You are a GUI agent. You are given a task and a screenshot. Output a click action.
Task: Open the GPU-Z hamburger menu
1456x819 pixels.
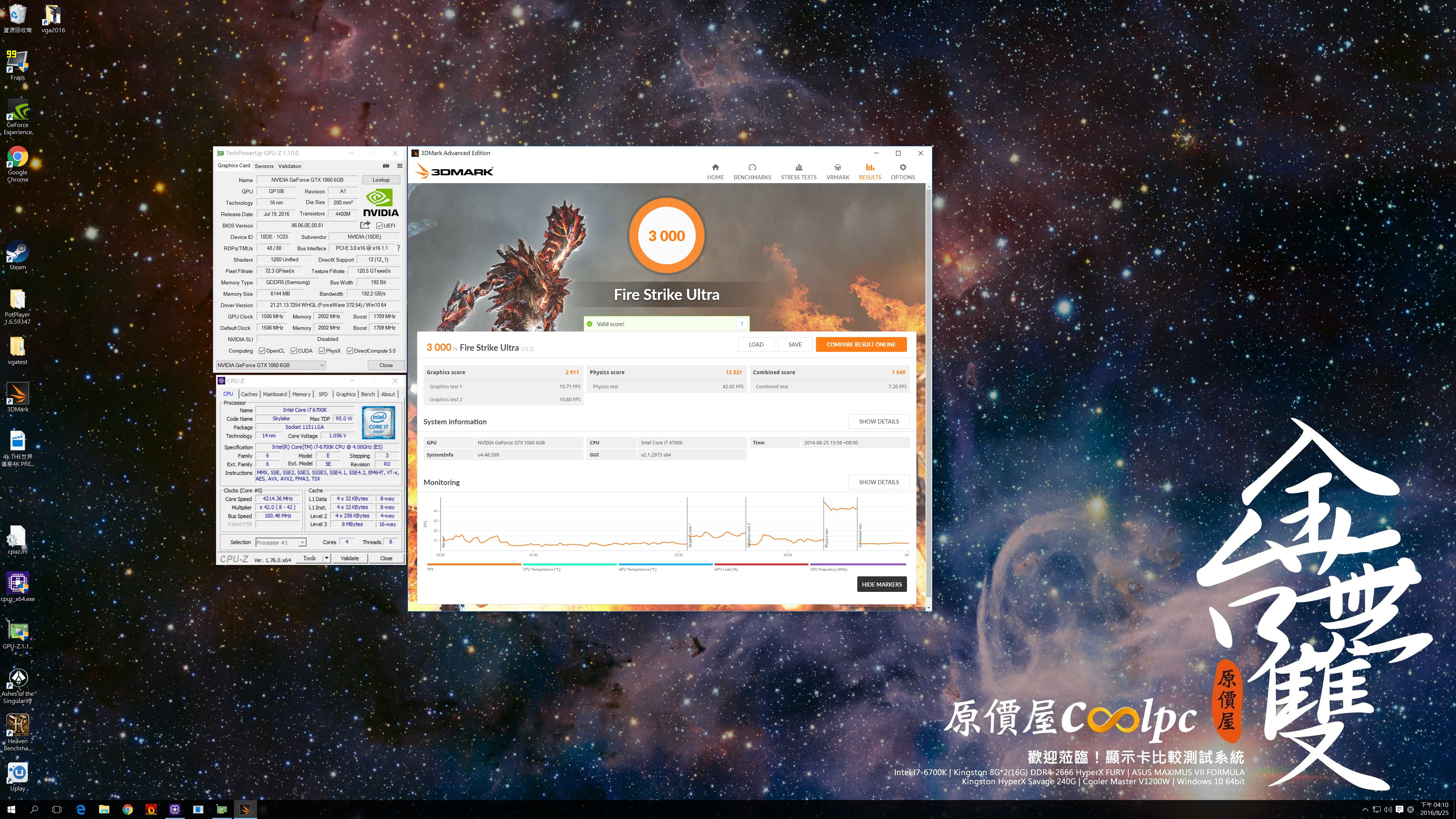pyautogui.click(x=400, y=166)
